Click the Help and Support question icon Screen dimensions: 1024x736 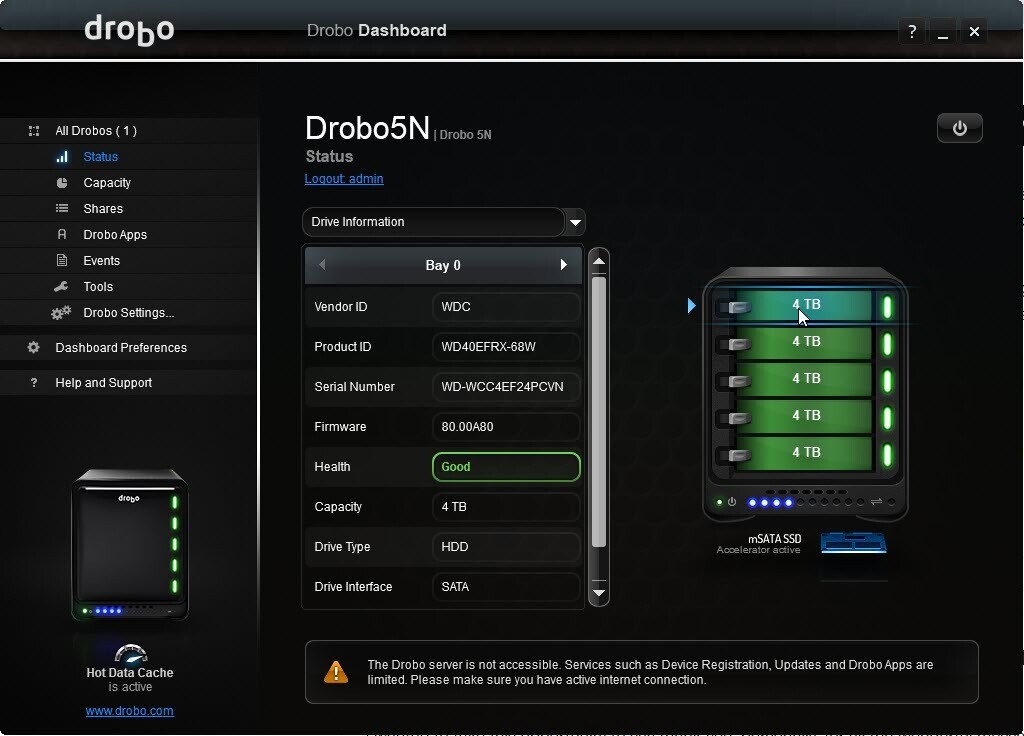click(34, 383)
